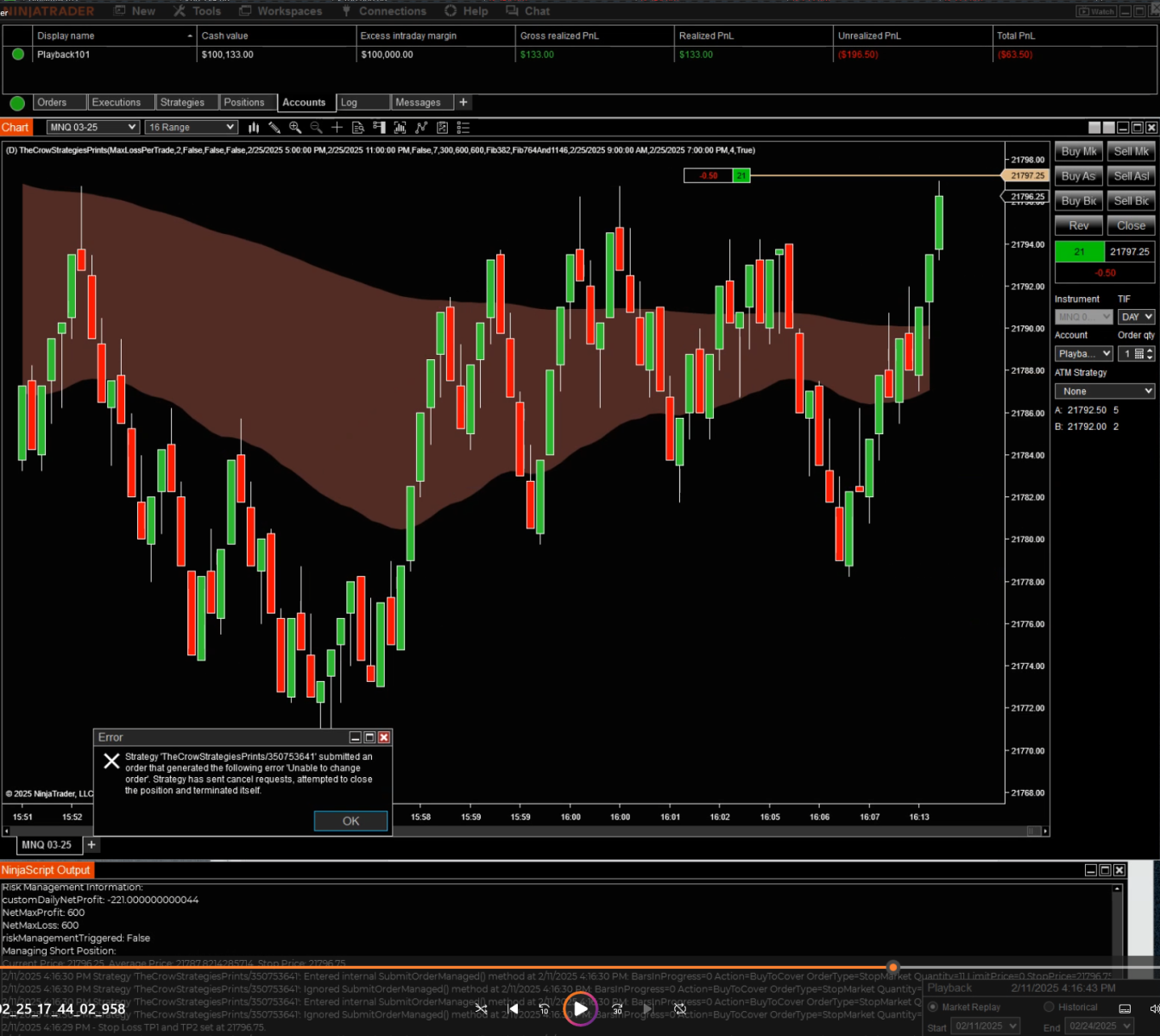Screen dimensions: 1160x1036
Task: Click the NinjaScript Output scrollbar up arrow
Action: click(x=1118, y=888)
